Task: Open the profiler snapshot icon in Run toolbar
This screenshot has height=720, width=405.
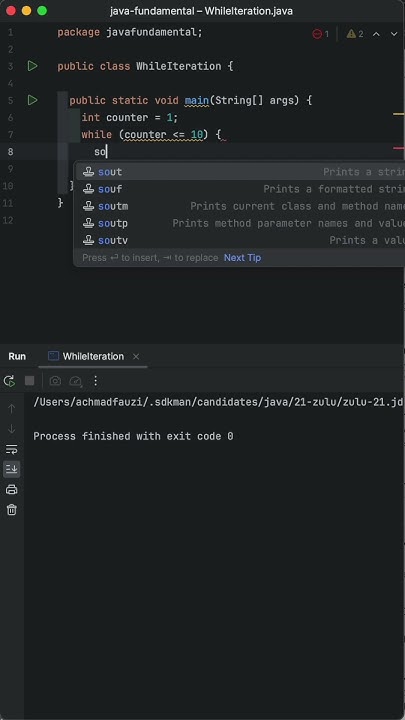Action: [75, 381]
